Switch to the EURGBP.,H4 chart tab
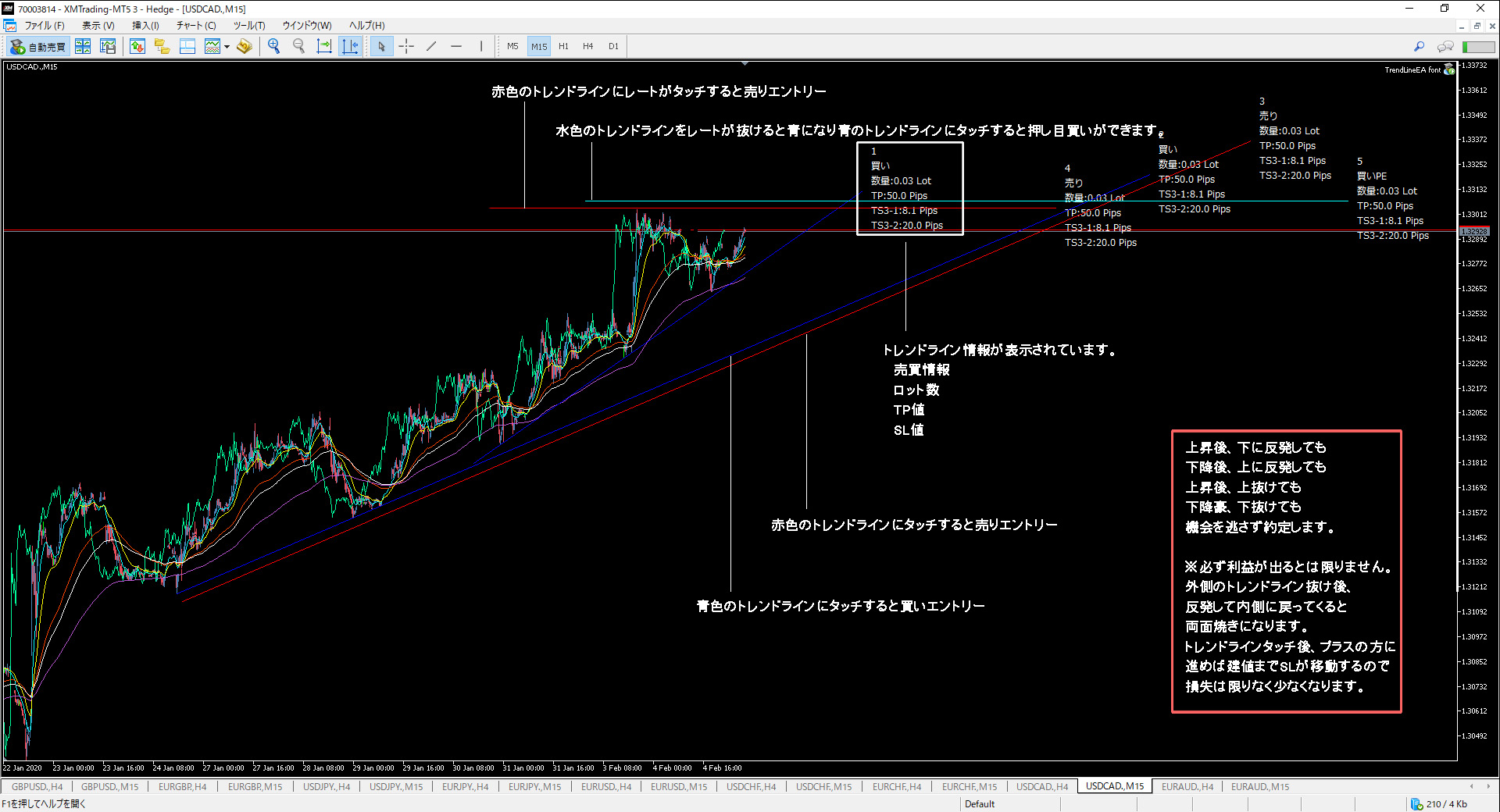The height and width of the screenshot is (812, 1500). coord(182,786)
